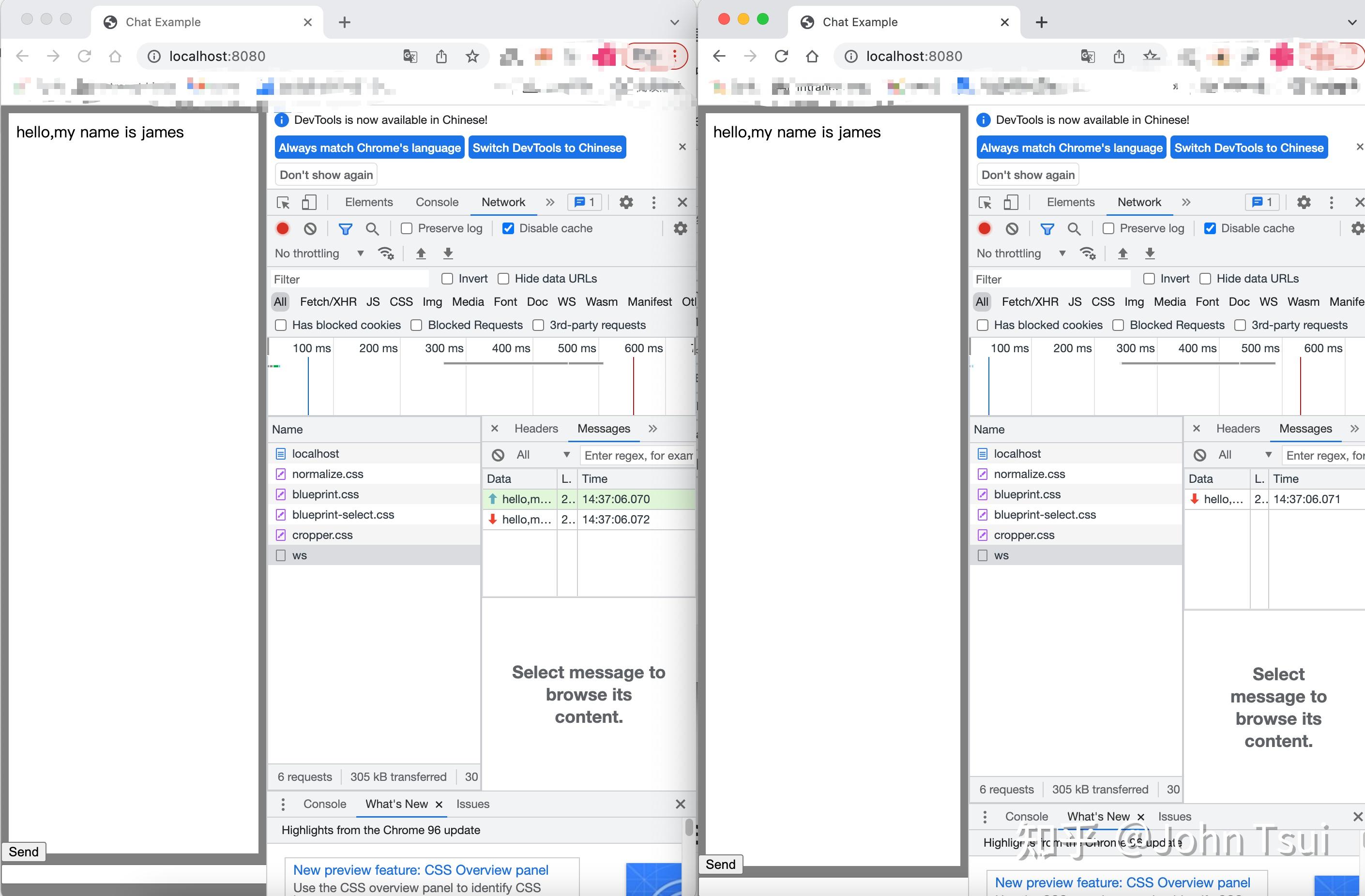The height and width of the screenshot is (896, 1365).
Task: Click Switch DevTools to Chinese in left window
Action: coord(546,148)
